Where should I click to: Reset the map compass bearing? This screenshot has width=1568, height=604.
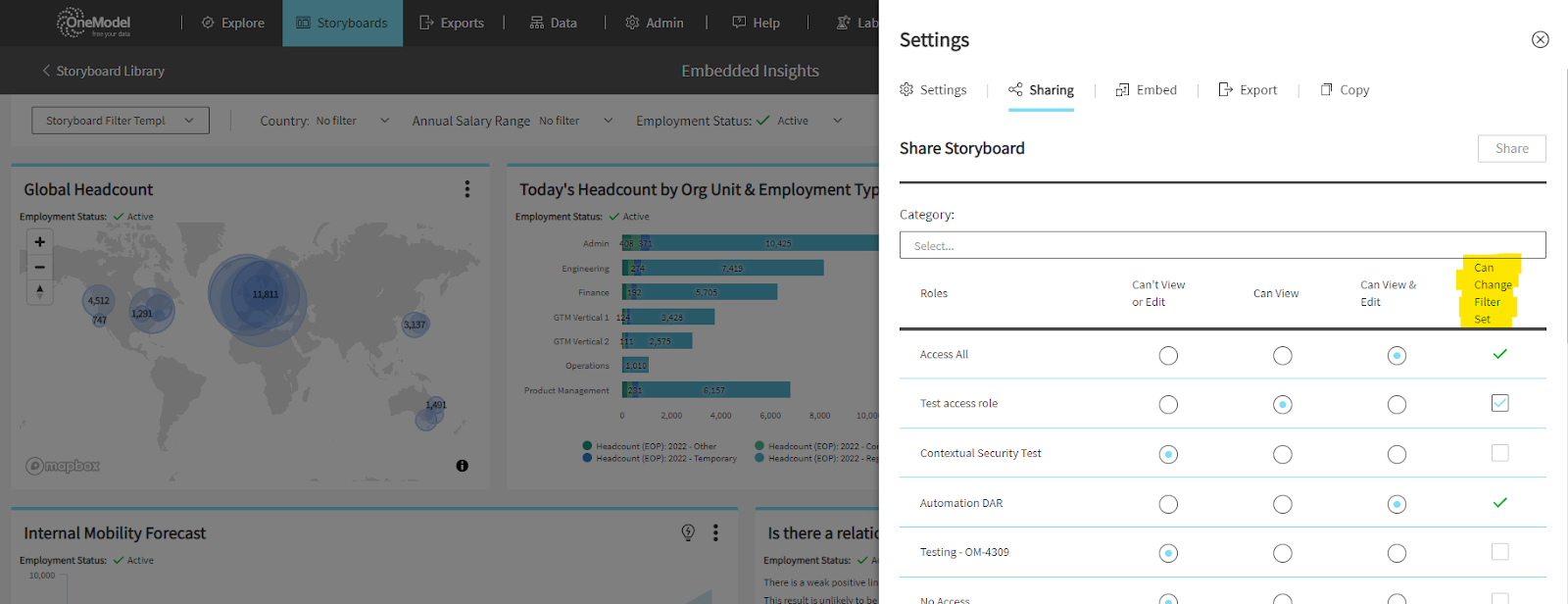(x=40, y=292)
